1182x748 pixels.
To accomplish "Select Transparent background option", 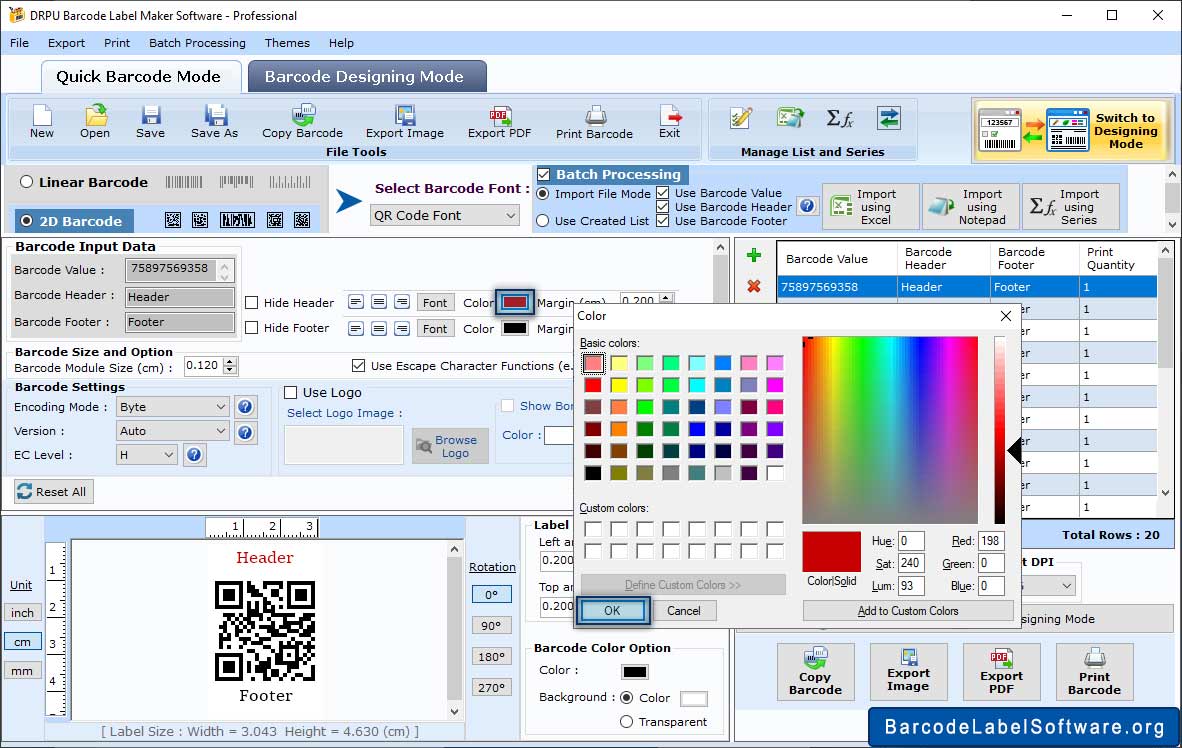I will (626, 722).
